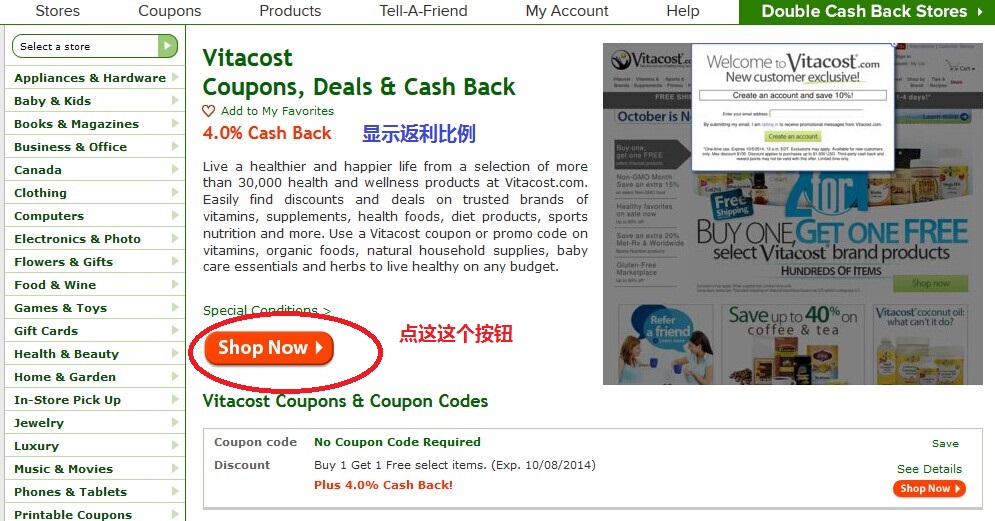The height and width of the screenshot is (521, 995).
Task: Expand the Appliances & Hardware category arrow
Action: [175, 77]
